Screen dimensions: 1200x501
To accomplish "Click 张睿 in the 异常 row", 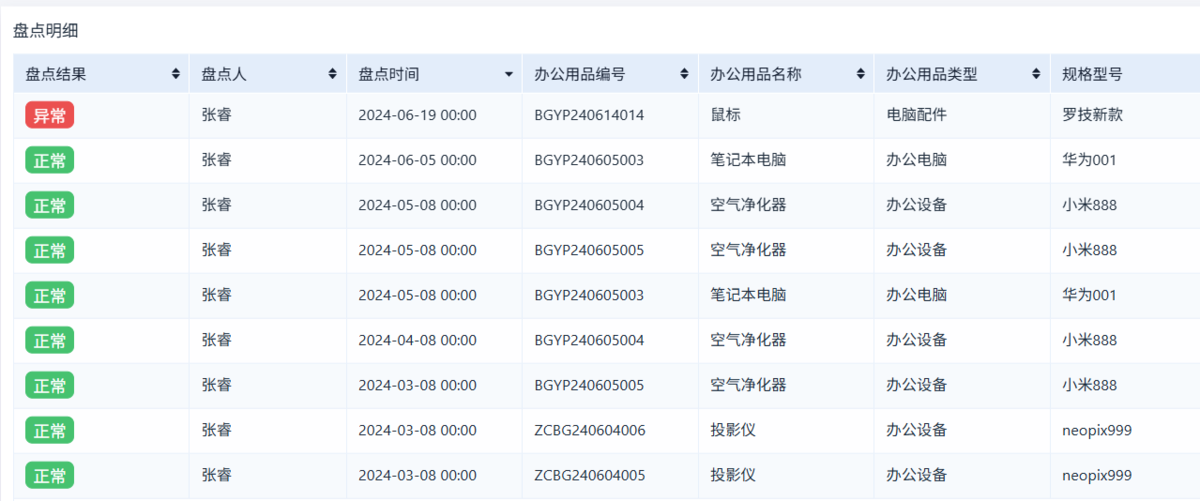I will tap(216, 115).
